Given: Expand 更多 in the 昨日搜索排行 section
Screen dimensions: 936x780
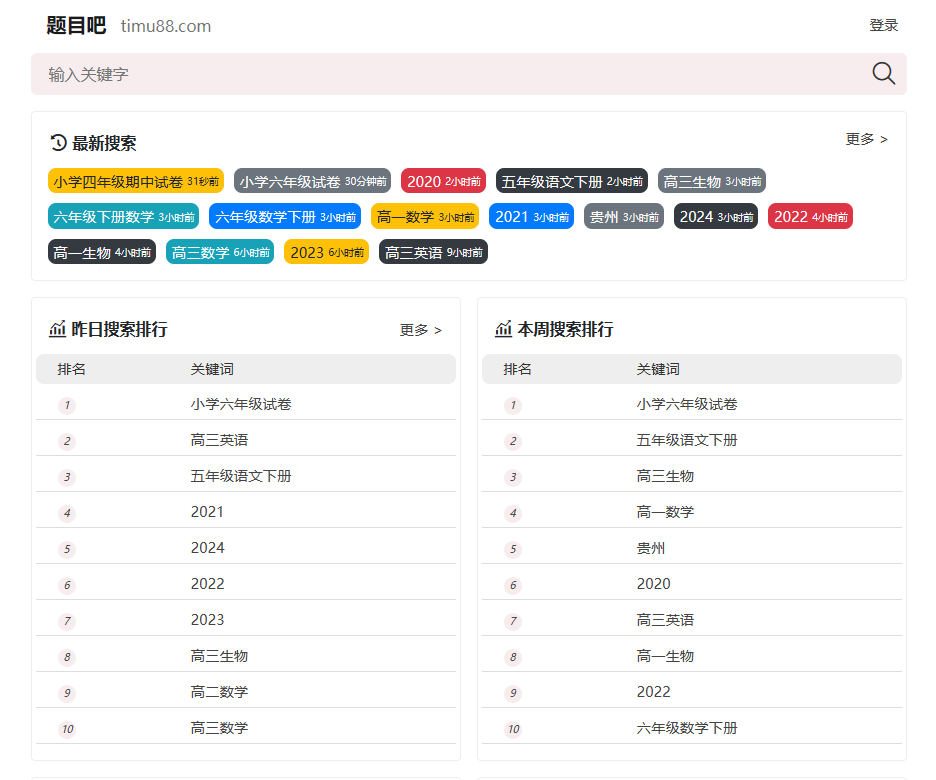Looking at the screenshot, I should click(x=420, y=330).
